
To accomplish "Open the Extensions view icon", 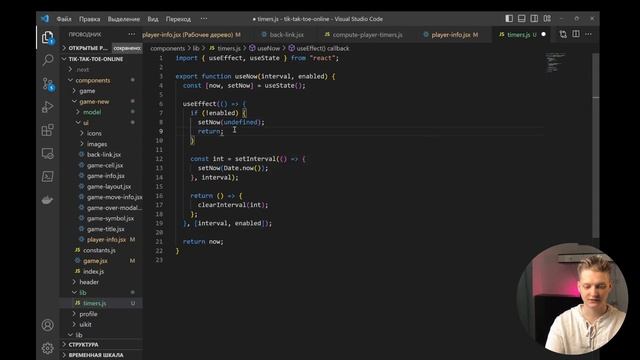I will point(48,130).
